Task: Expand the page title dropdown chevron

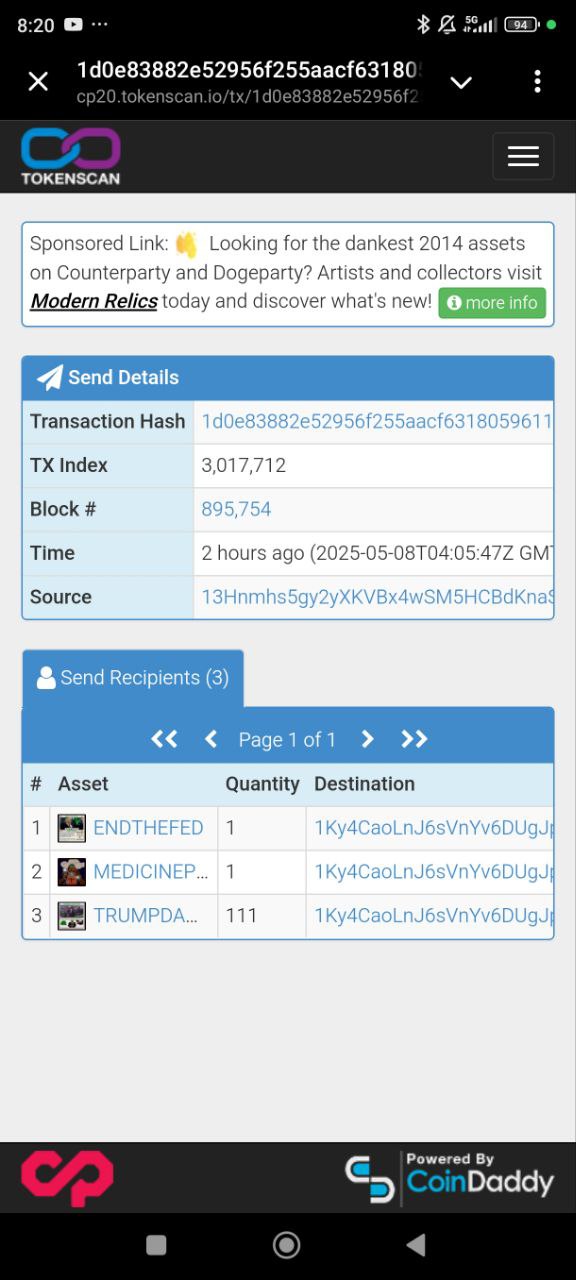Action: (x=461, y=82)
